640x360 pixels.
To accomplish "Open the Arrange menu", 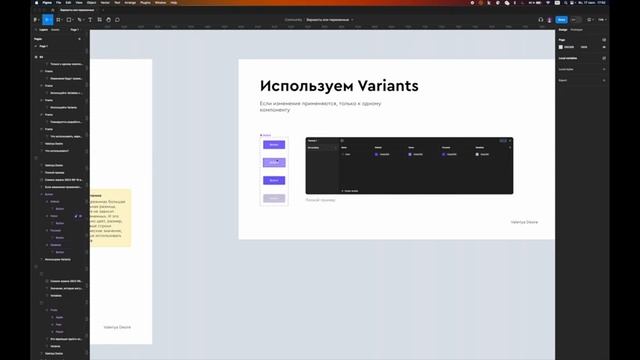I will pyautogui.click(x=130, y=2).
